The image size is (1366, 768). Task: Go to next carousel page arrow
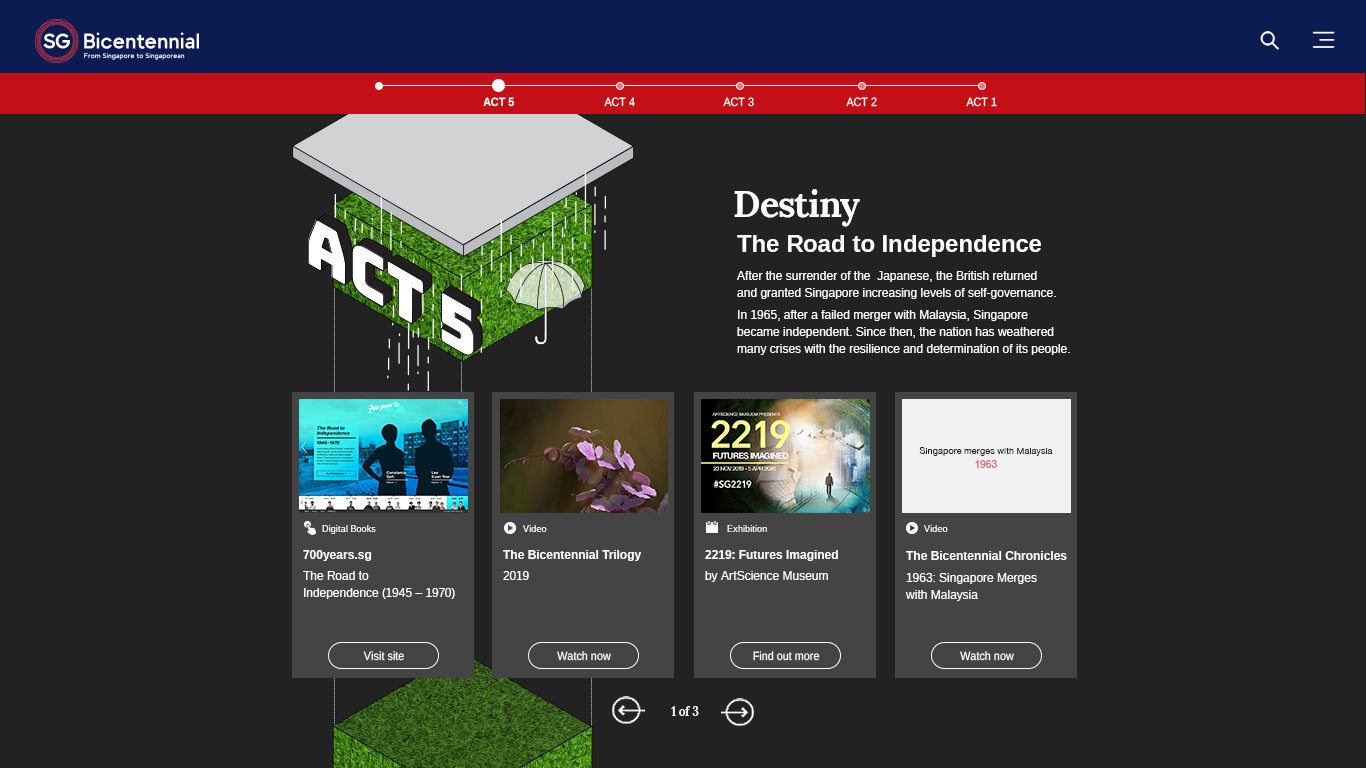click(x=738, y=712)
